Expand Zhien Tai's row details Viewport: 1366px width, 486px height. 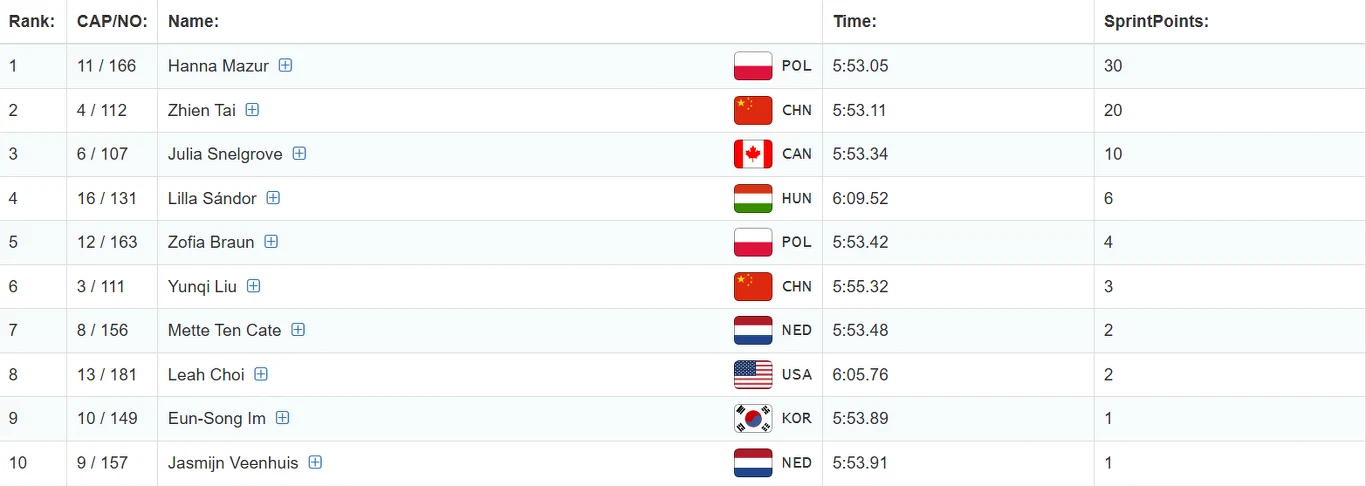tap(252, 109)
